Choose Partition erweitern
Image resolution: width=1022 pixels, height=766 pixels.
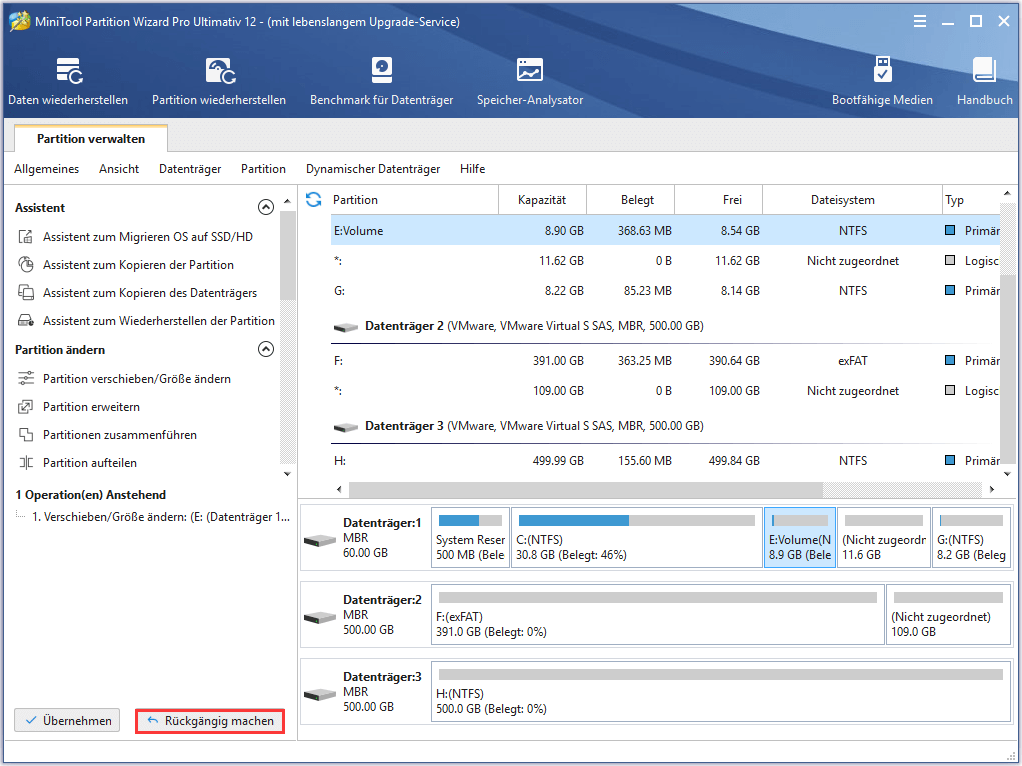point(91,407)
